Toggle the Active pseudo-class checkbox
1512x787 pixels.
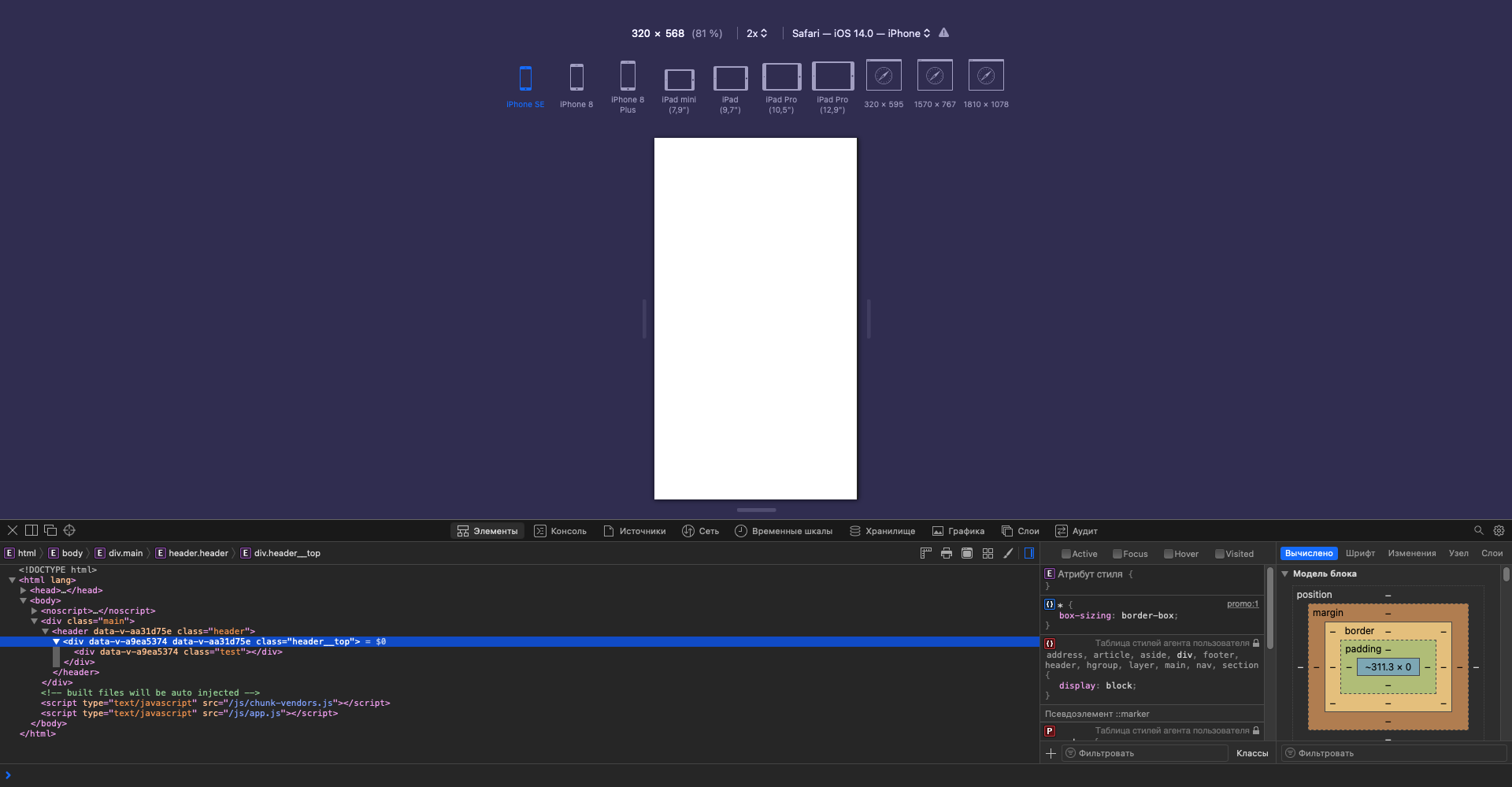pos(1066,554)
